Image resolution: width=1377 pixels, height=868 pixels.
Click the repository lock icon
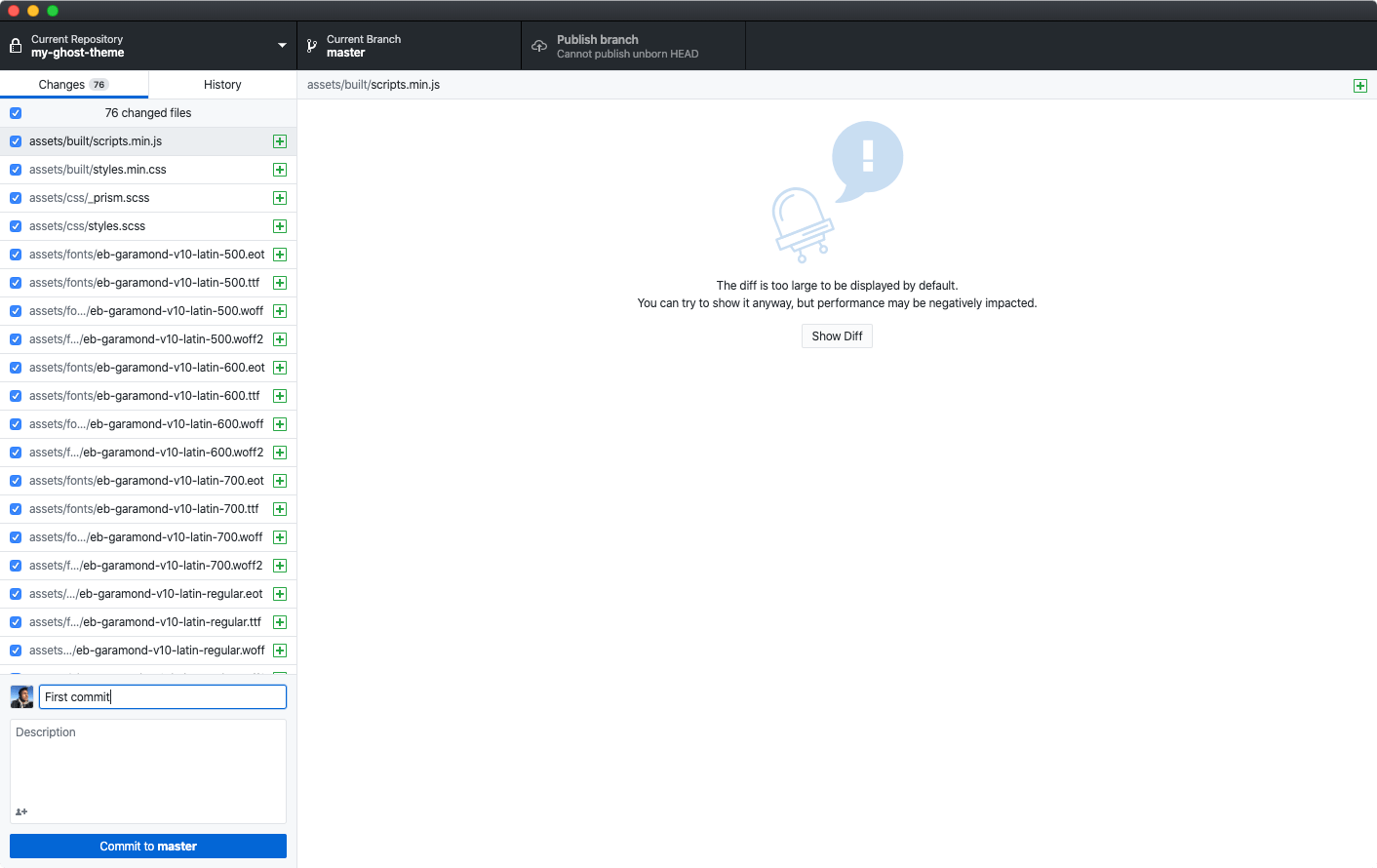tap(16, 46)
